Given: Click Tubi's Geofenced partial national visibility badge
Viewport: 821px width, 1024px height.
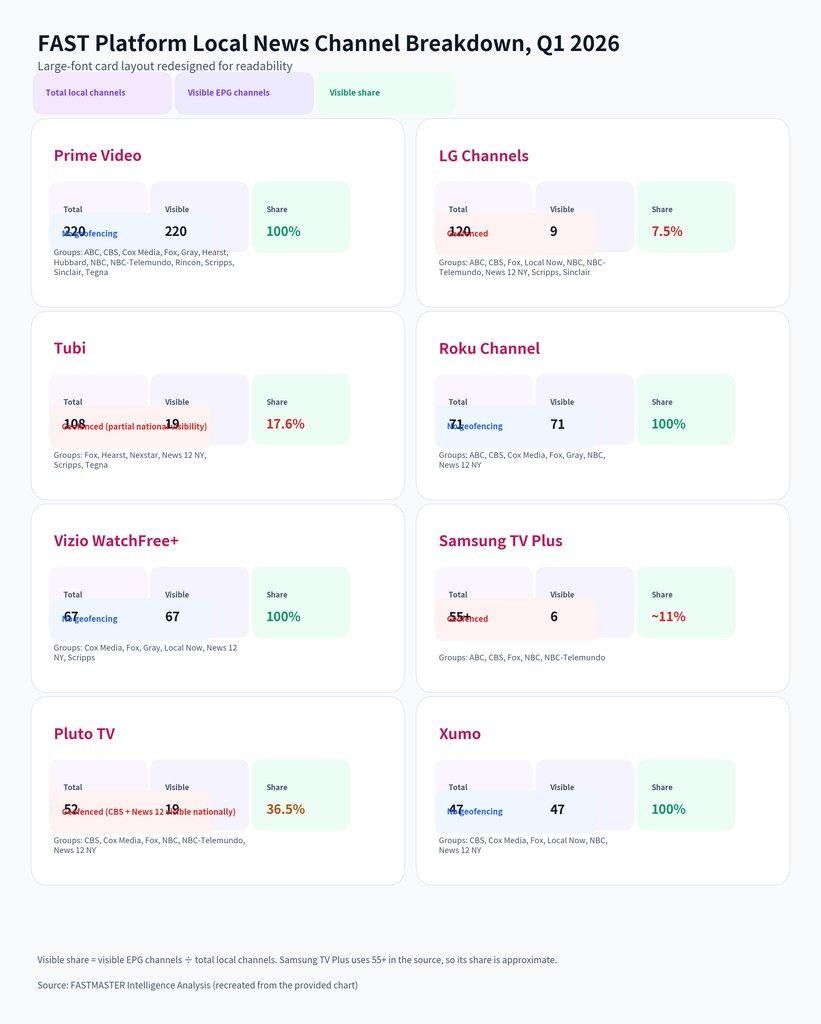Looking at the screenshot, I should pyautogui.click(x=130, y=427).
